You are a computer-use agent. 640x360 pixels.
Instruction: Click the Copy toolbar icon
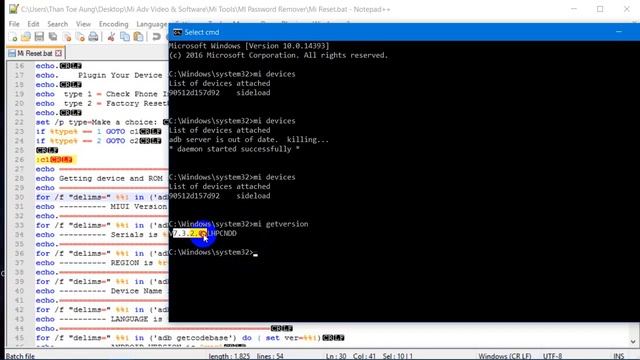(x=125, y=37)
